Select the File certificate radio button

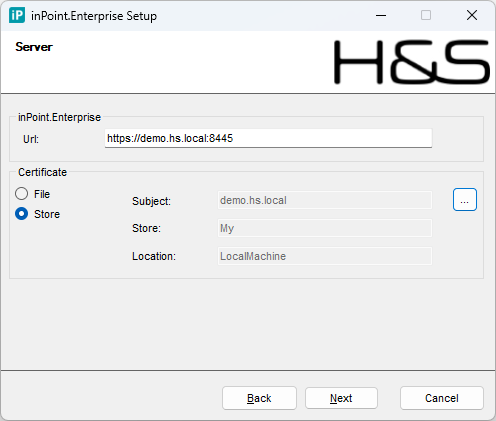tap(22, 194)
